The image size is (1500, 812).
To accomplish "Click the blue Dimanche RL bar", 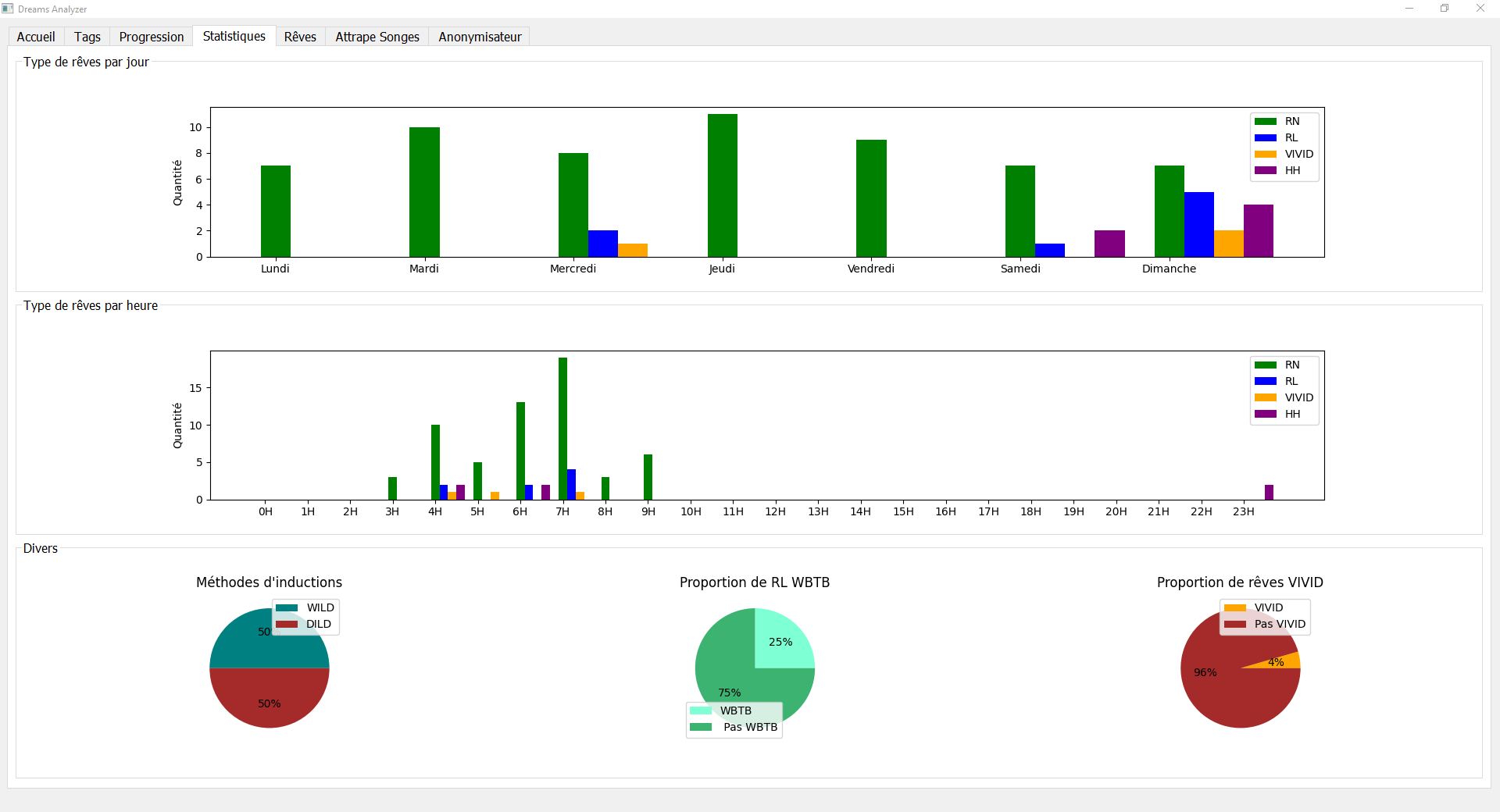I will pos(1199,224).
